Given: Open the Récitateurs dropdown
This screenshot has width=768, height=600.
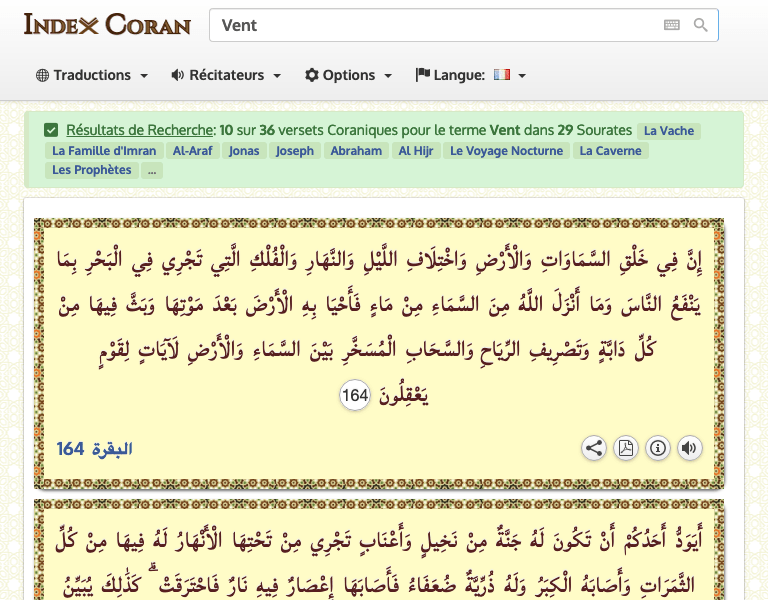Looking at the screenshot, I should 226,75.
